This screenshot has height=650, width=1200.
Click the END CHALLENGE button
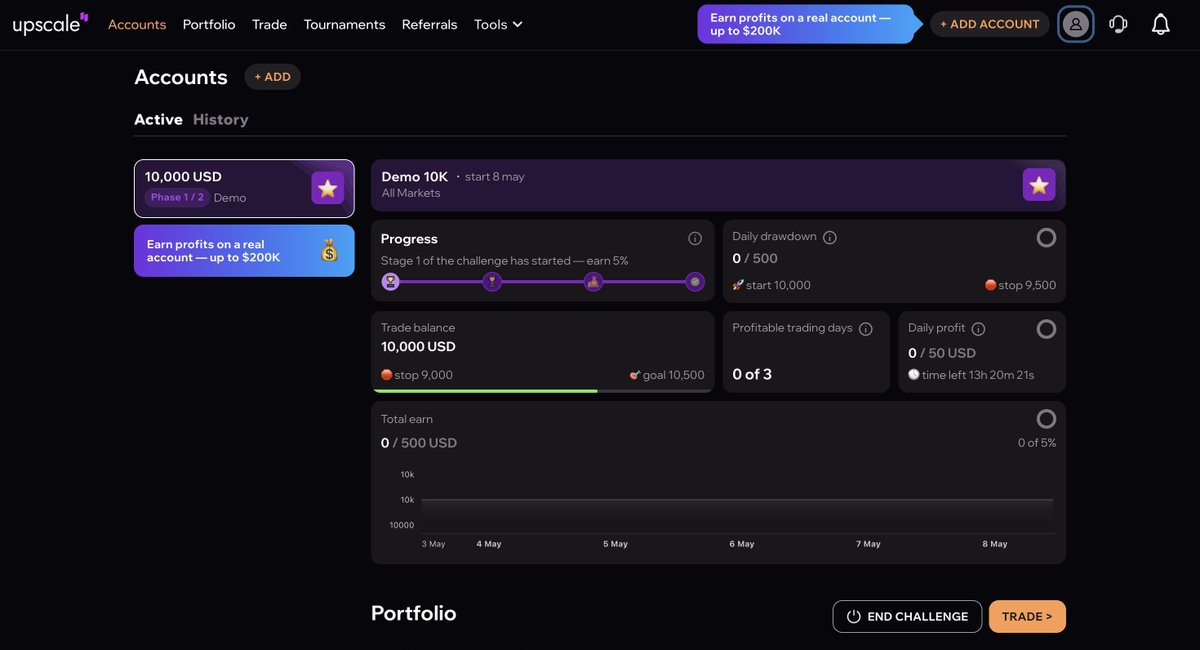(907, 617)
